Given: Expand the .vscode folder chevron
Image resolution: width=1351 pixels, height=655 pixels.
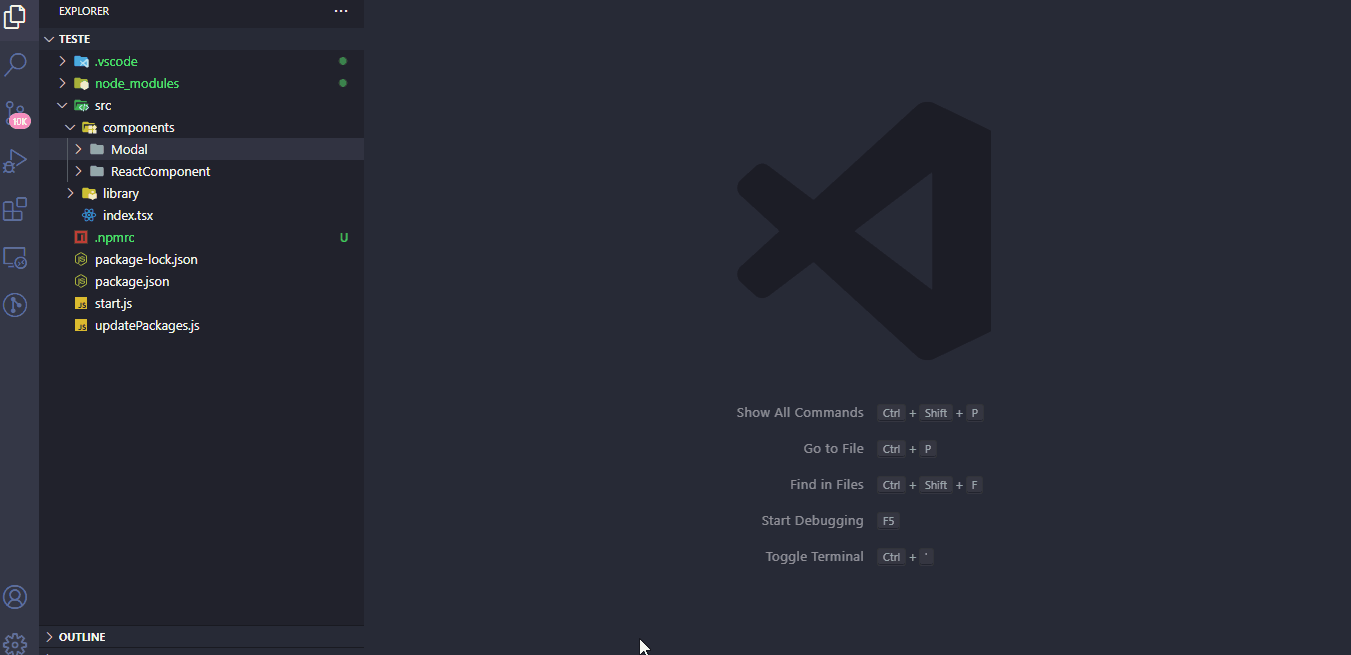Looking at the screenshot, I should point(63,61).
